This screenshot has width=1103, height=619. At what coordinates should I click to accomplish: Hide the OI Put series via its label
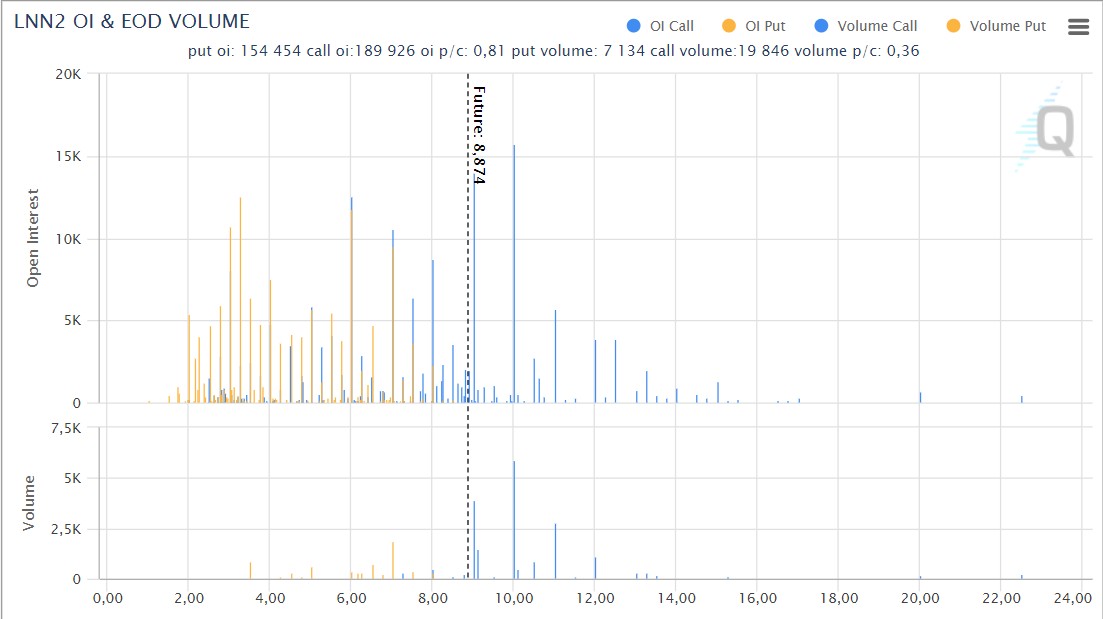(765, 26)
